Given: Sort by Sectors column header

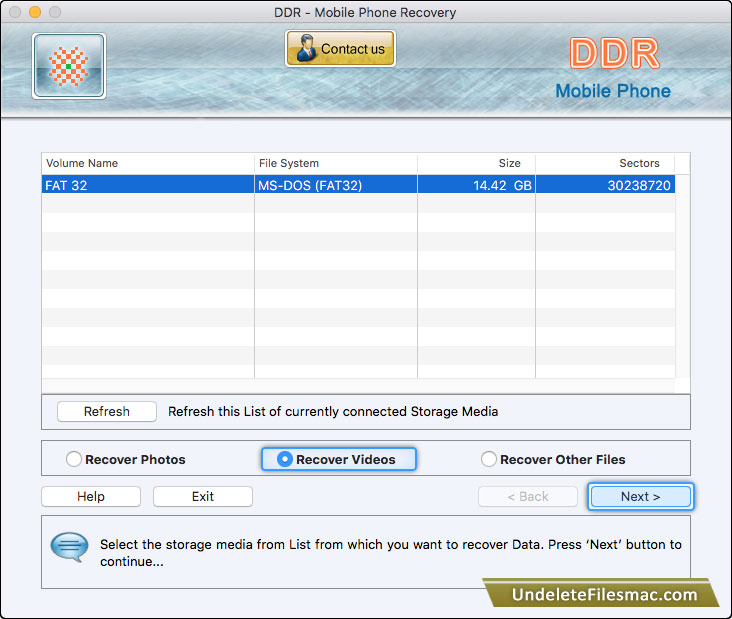Looking at the screenshot, I should tap(605, 163).
